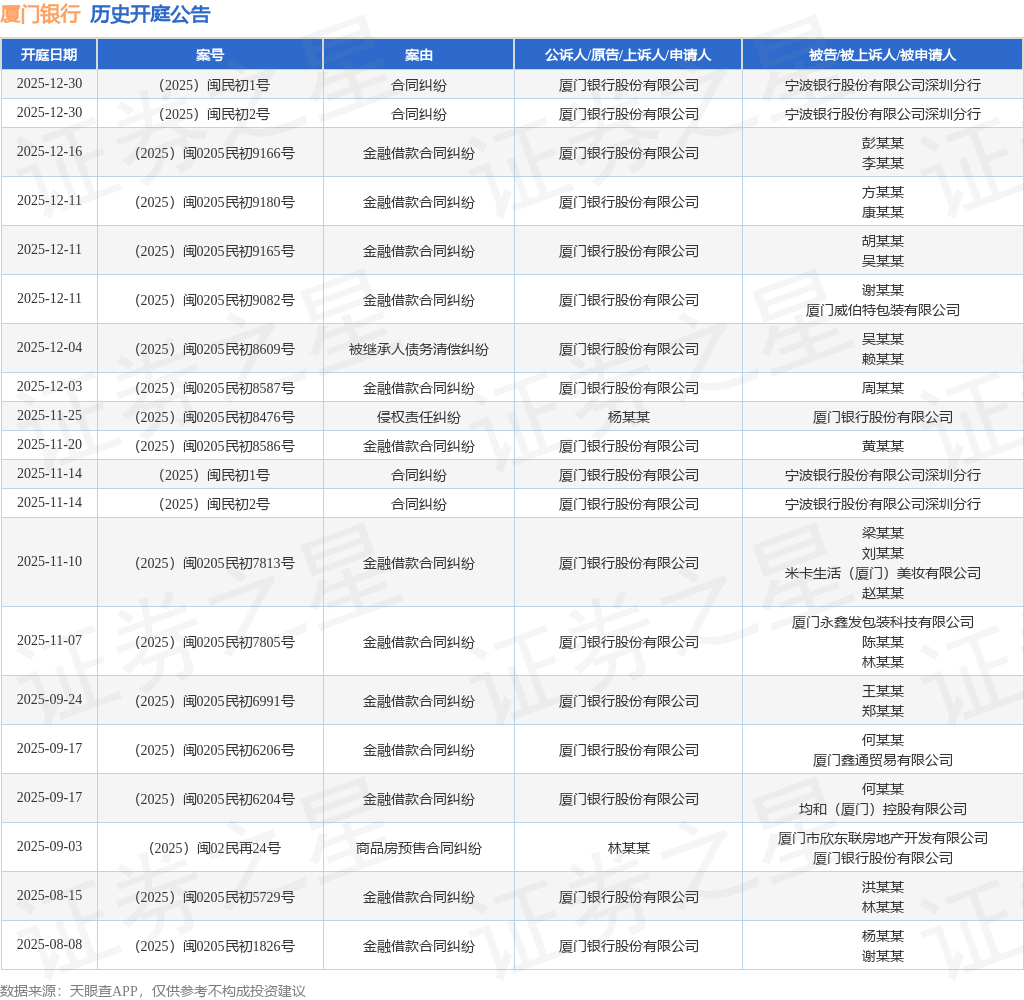Click the 案号 column header
Viewport: 1024px width, 1000px height.
click(x=210, y=55)
